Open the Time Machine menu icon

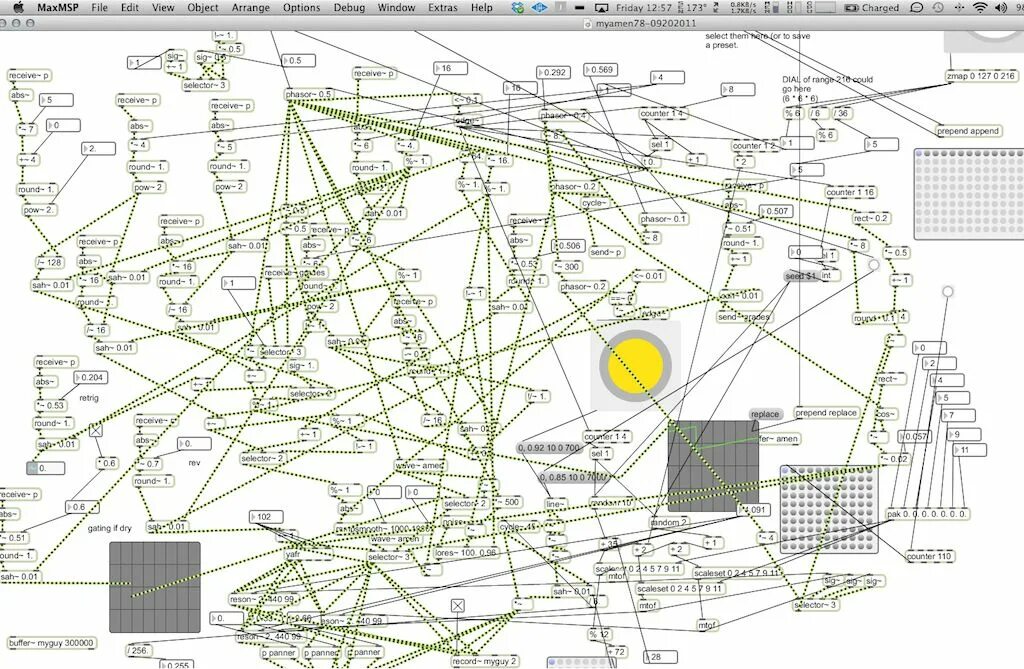pyautogui.click(x=938, y=8)
